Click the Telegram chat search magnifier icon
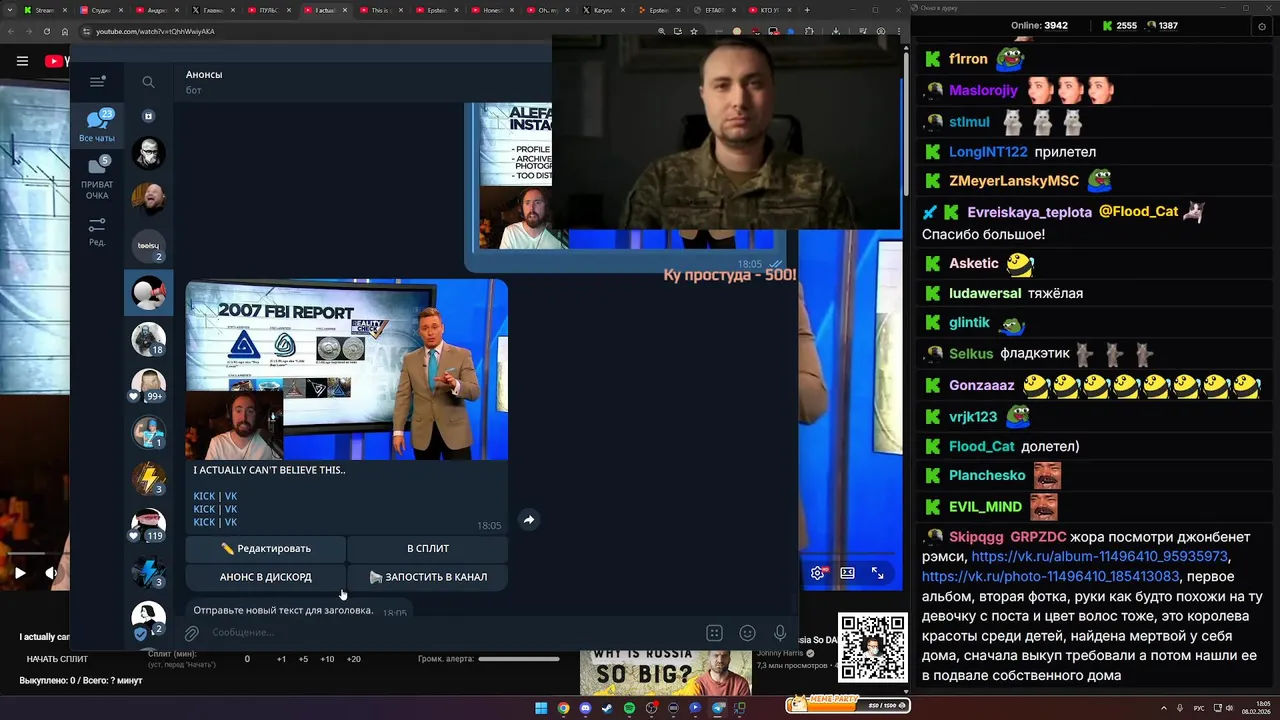This screenshot has width=1280, height=720. coord(148,82)
